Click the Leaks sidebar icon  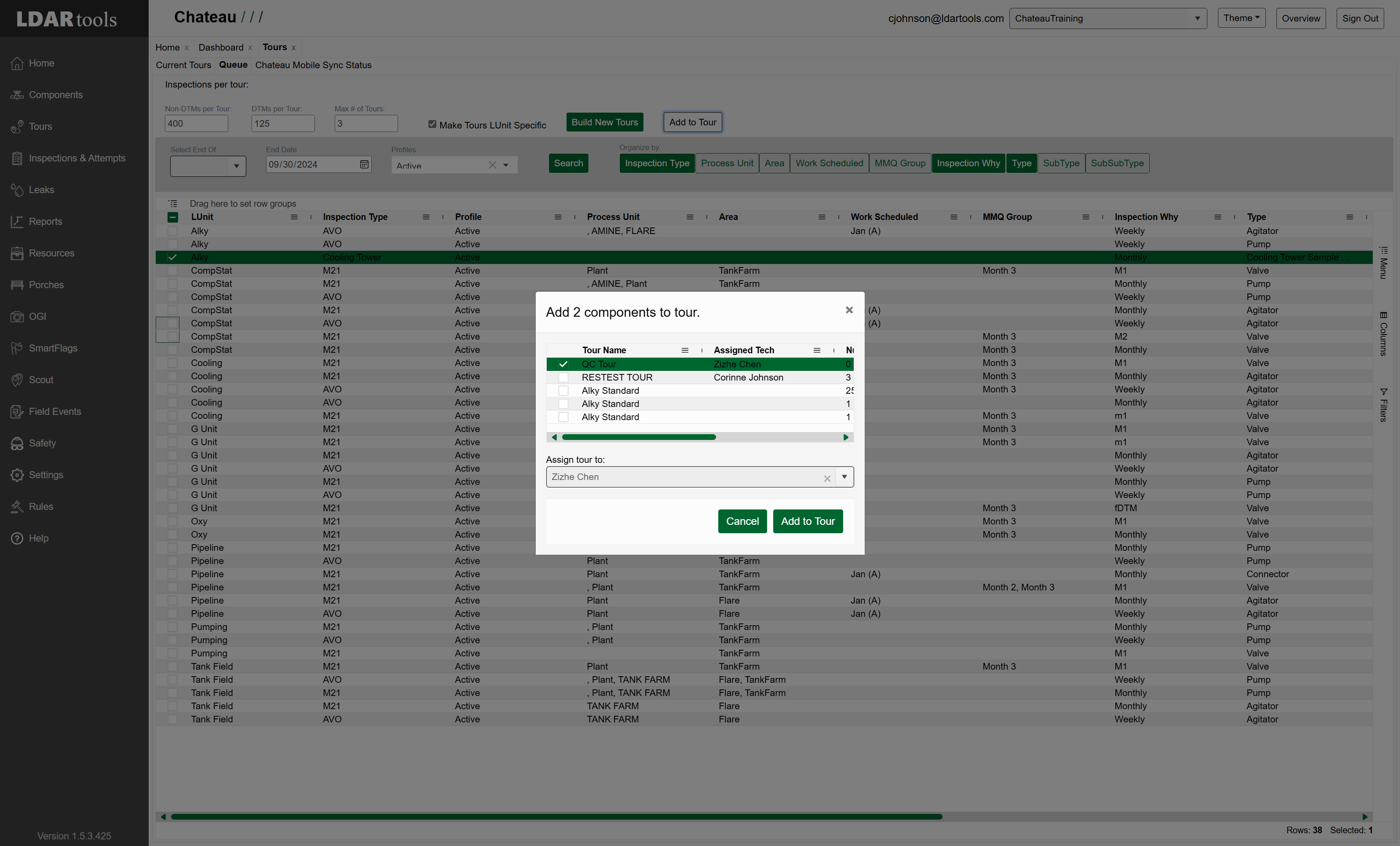coord(17,190)
